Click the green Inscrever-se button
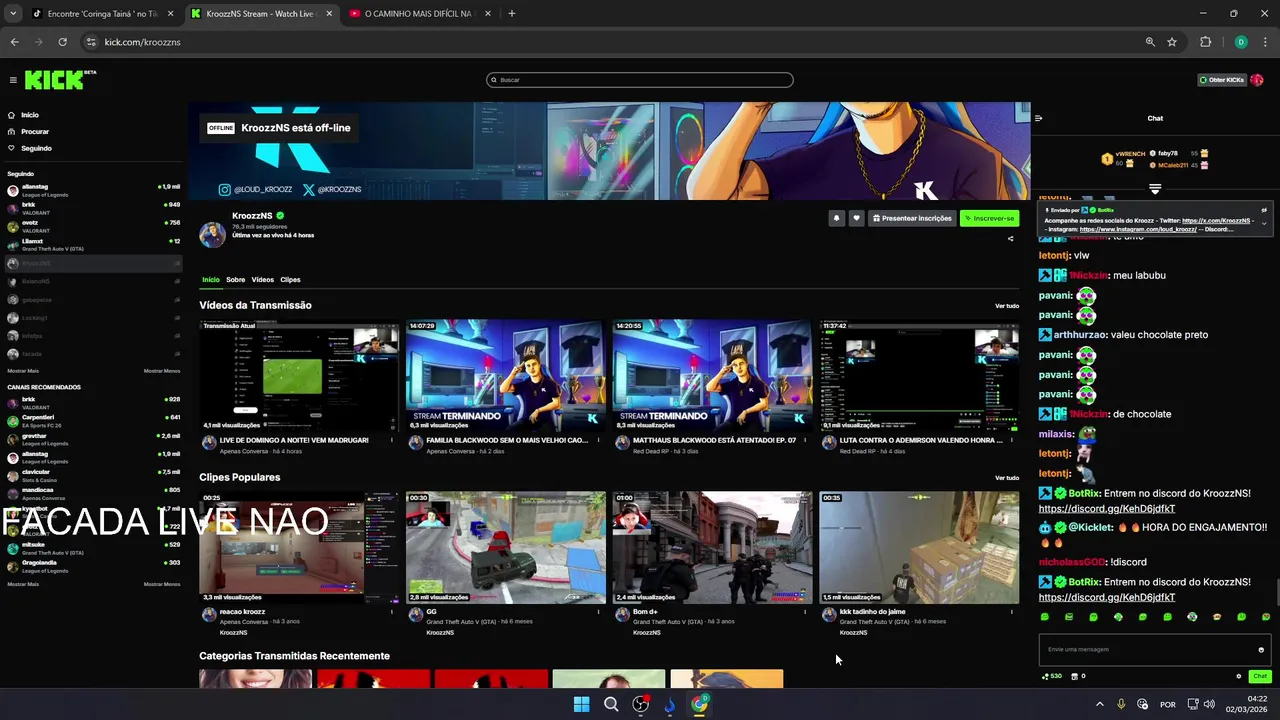This screenshot has width=1280, height=720. 989,218
